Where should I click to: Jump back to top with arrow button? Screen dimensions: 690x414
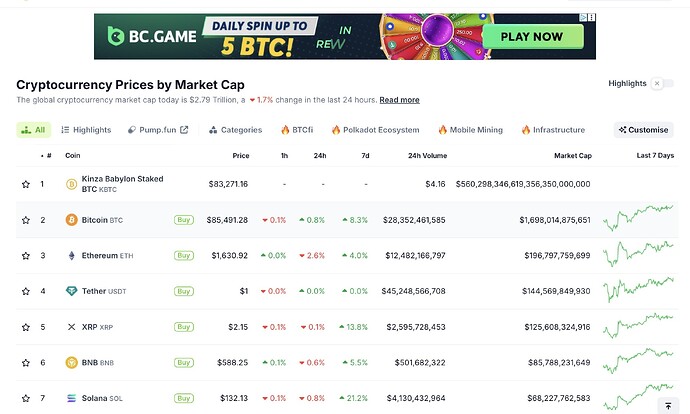coord(668,406)
